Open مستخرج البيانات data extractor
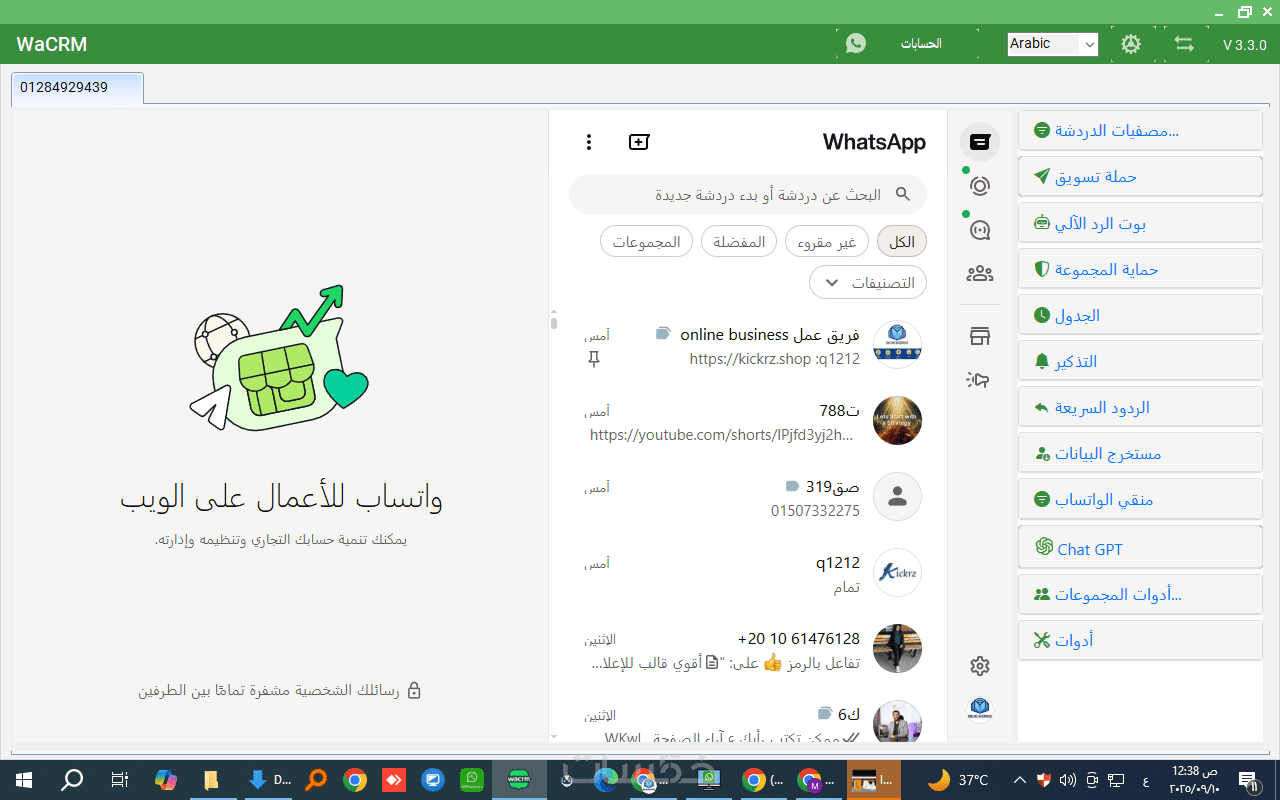Image resolution: width=1280 pixels, height=800 pixels. [x=1140, y=453]
